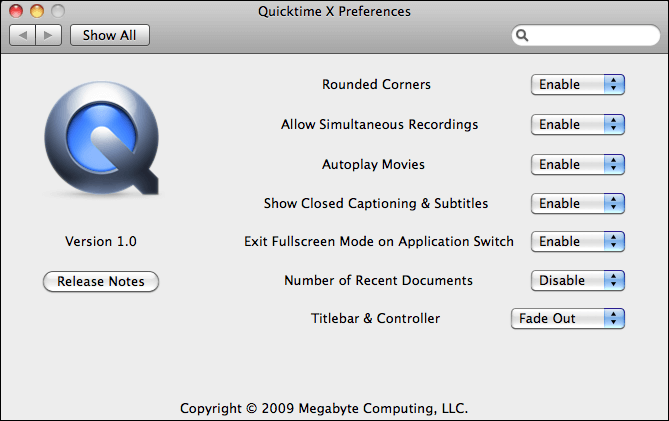Open Titlebar & Controller Fade Out dropdown
The height and width of the screenshot is (421, 669).
(x=568, y=319)
